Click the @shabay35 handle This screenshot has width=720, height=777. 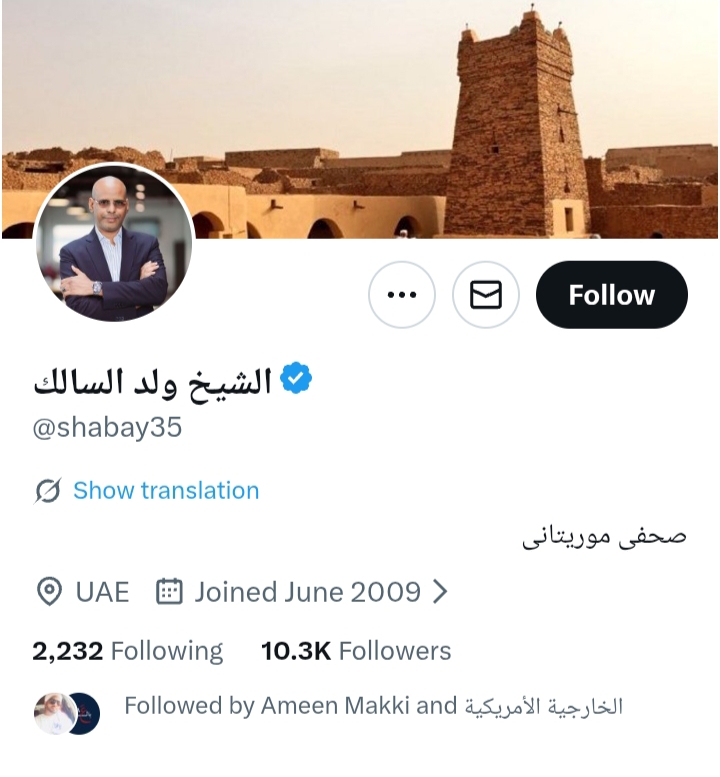click(107, 427)
